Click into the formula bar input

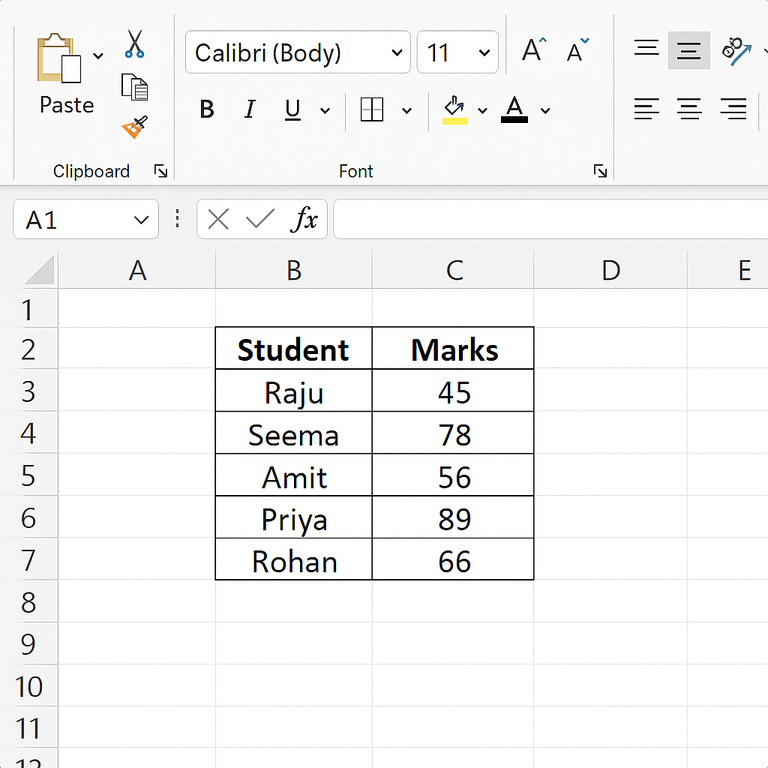tap(551, 219)
